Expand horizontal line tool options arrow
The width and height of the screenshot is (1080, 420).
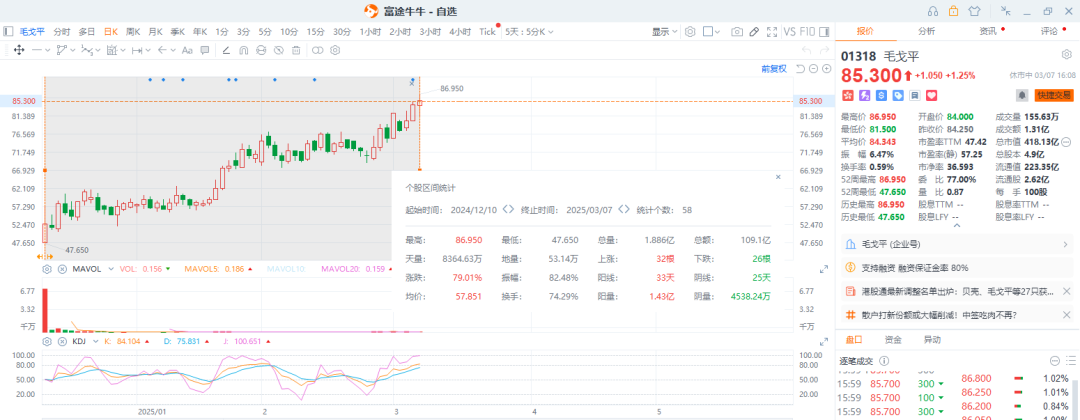(48, 50)
